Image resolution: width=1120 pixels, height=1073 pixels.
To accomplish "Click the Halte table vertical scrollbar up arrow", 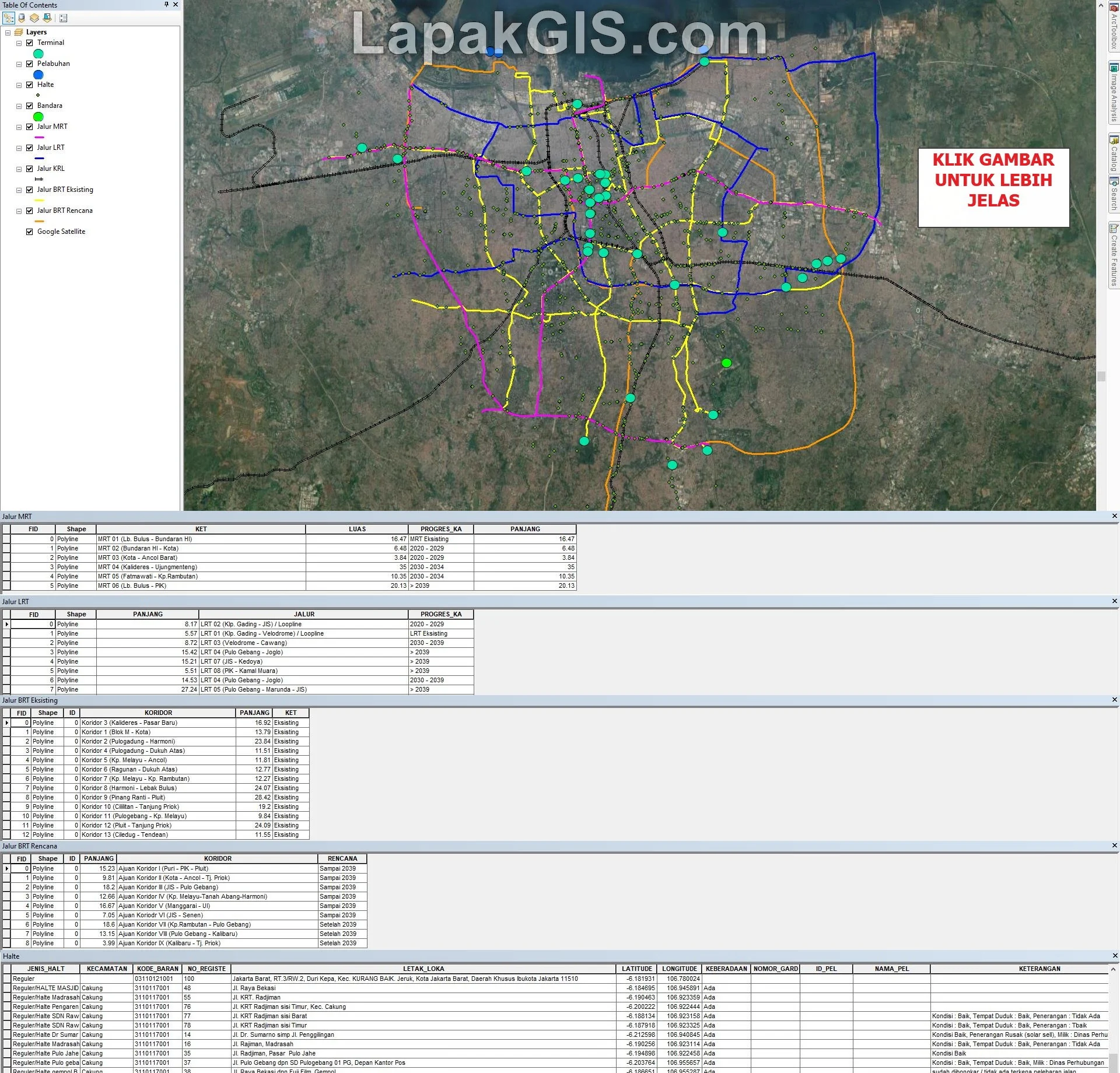I will point(1114,969).
